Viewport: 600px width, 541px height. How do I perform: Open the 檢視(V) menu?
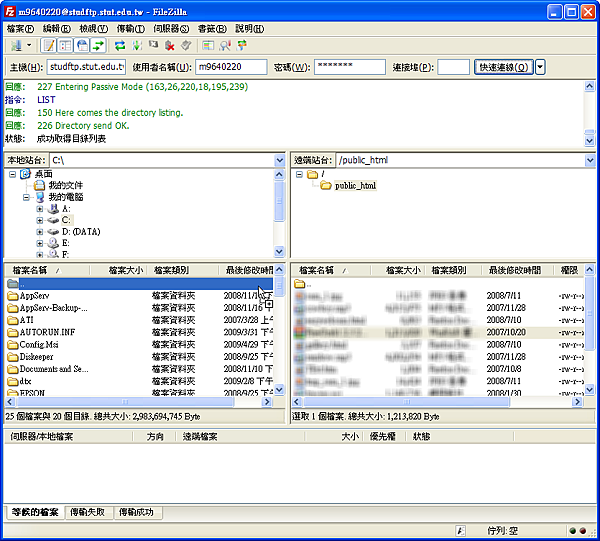click(x=93, y=29)
